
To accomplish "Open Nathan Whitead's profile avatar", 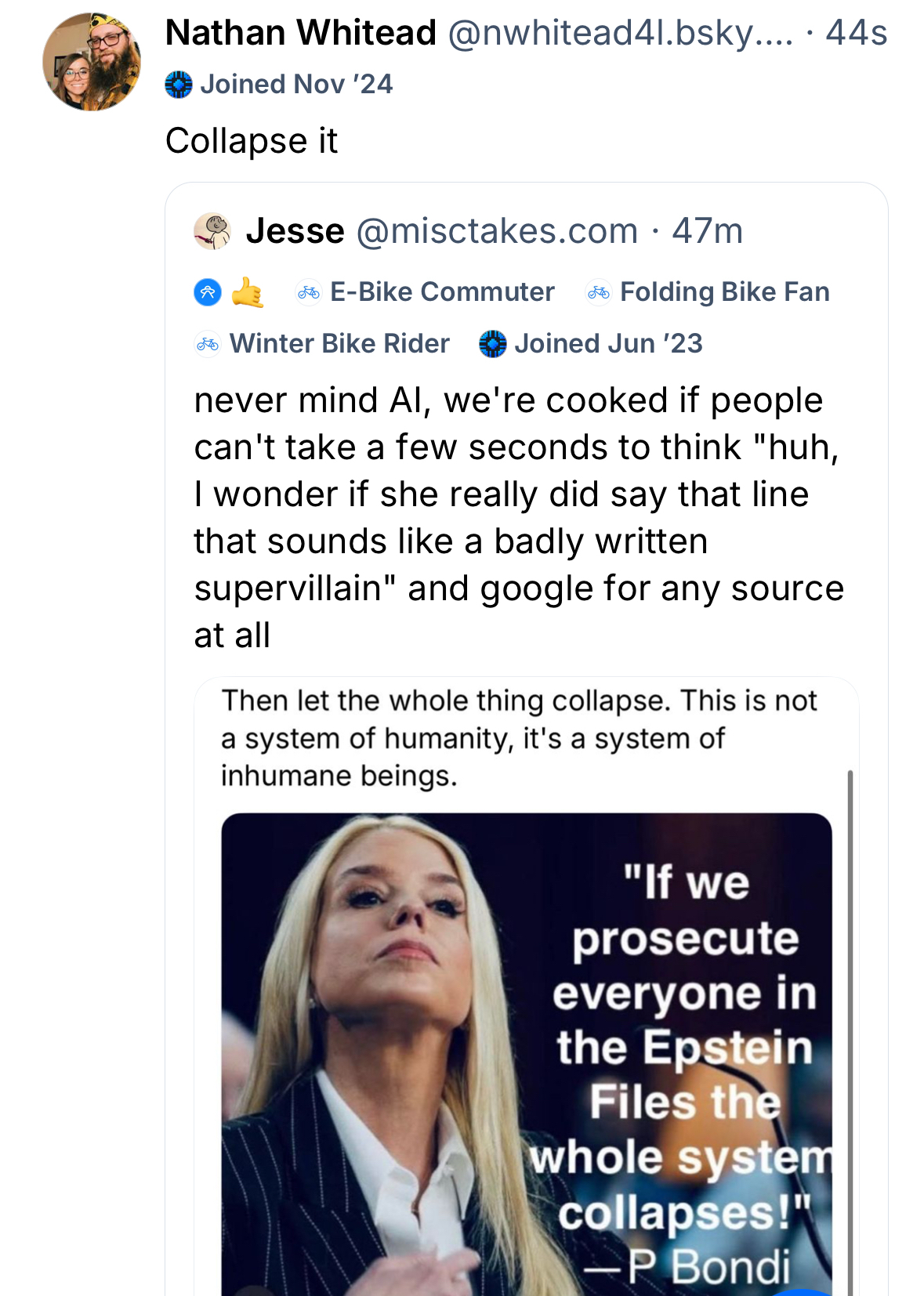I will (92, 62).
